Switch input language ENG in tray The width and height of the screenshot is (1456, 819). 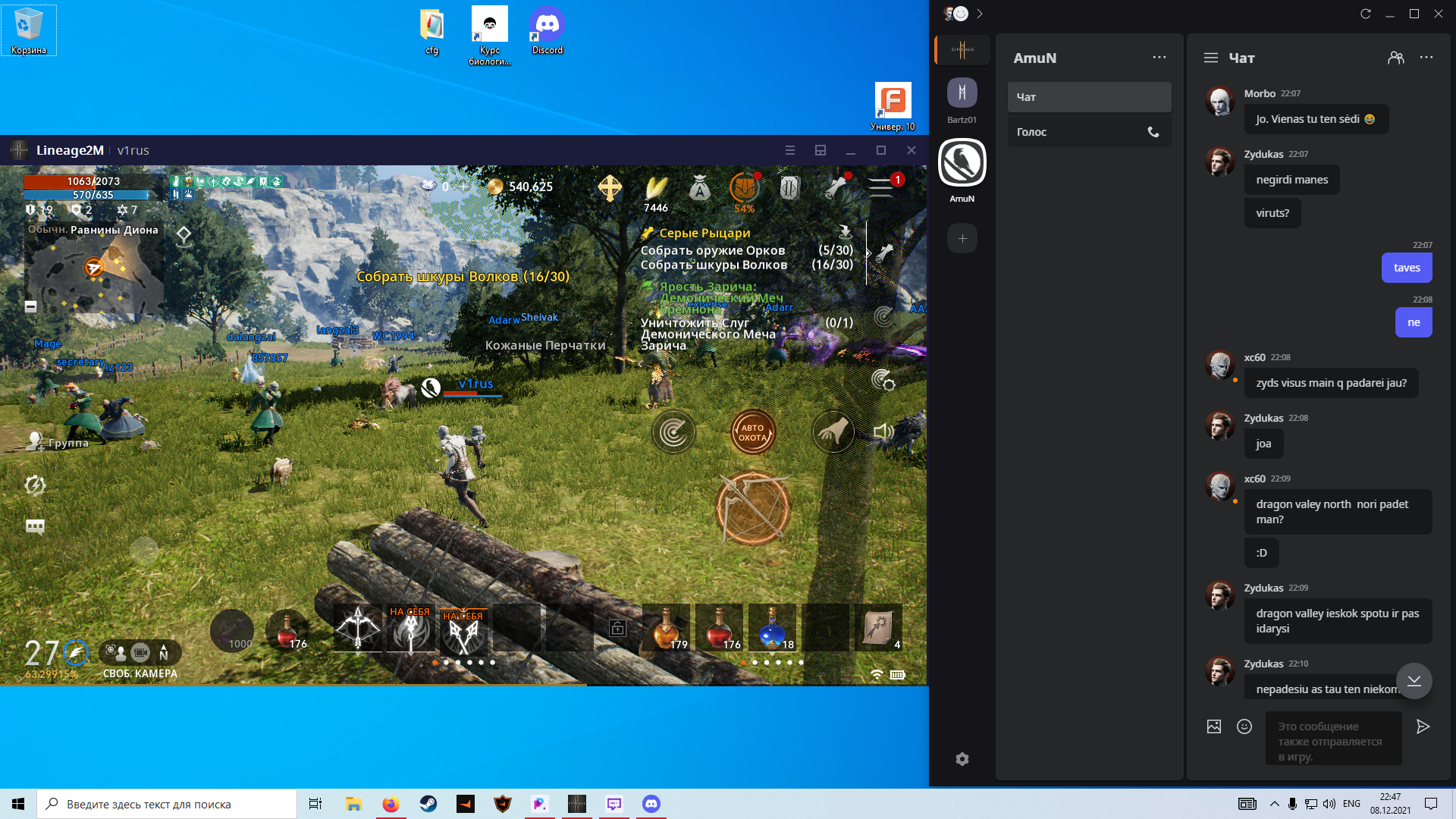(1351, 804)
